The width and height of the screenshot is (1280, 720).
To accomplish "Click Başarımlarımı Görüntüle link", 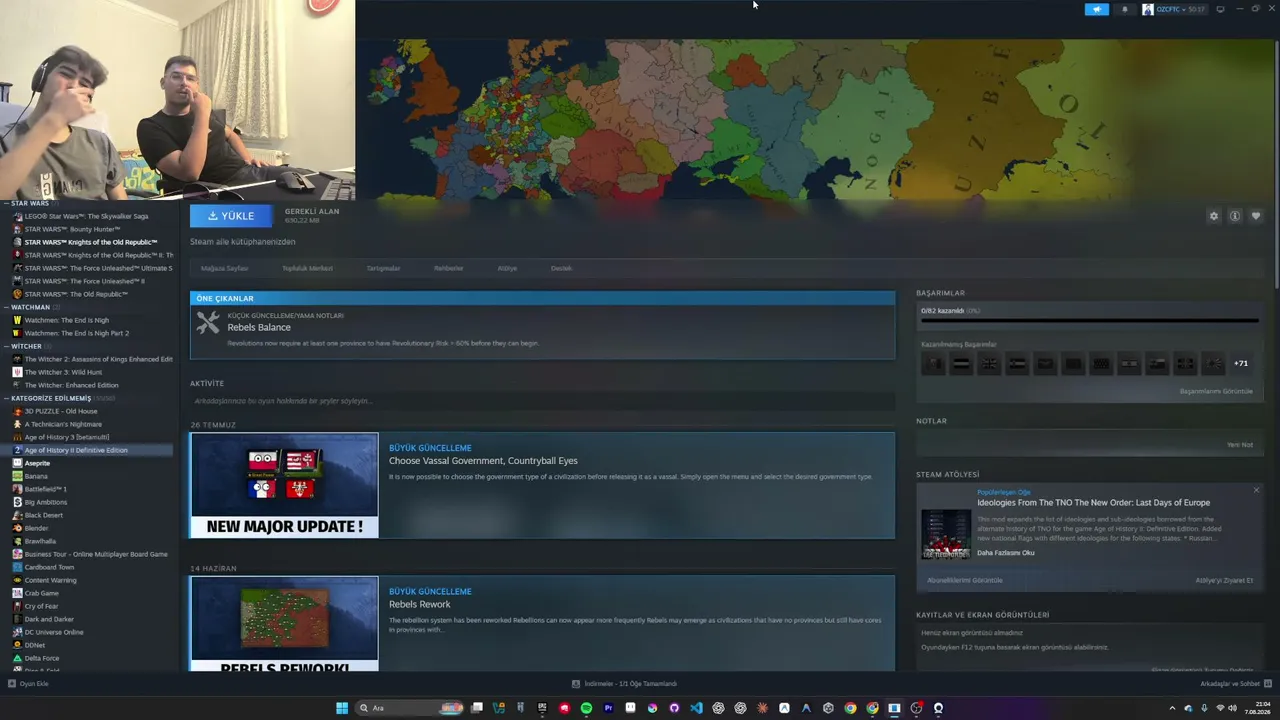I will point(1216,391).
